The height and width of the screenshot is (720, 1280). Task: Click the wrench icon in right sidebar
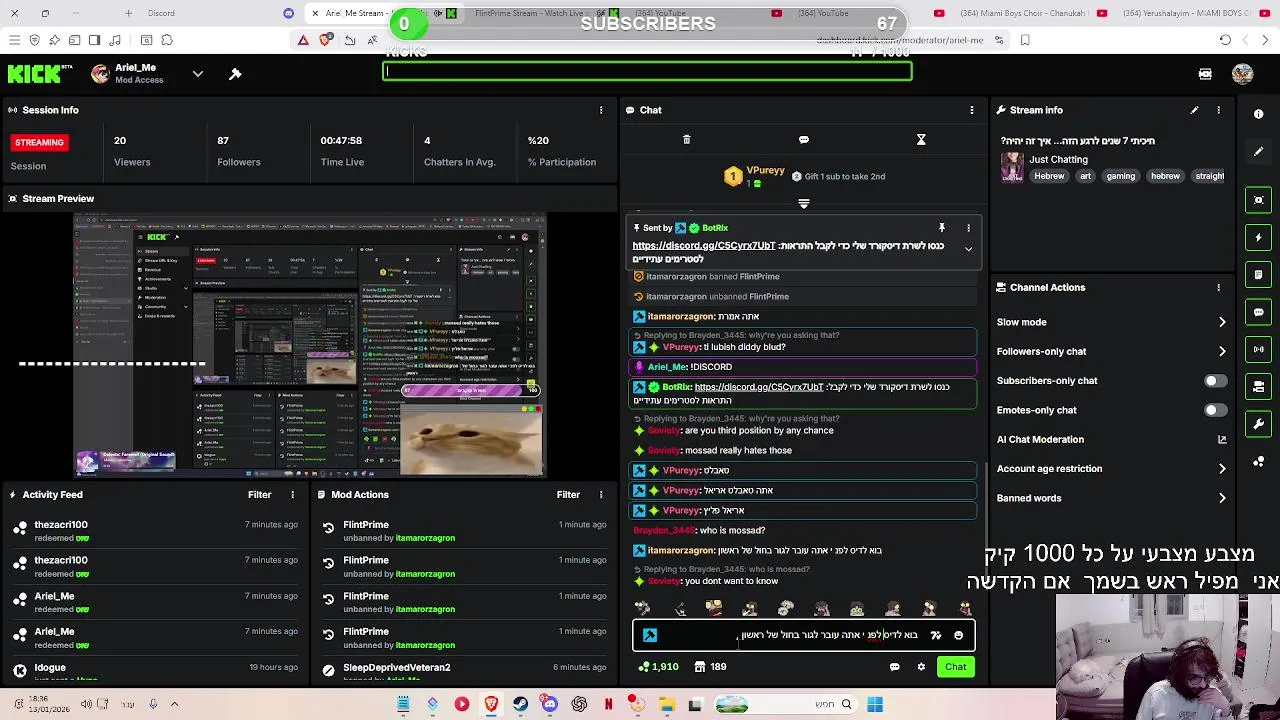point(1259,424)
